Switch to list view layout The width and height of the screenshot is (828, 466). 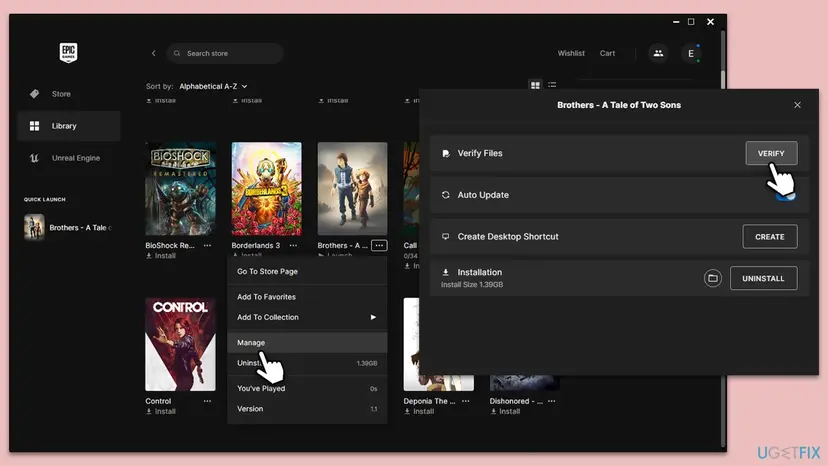point(552,85)
